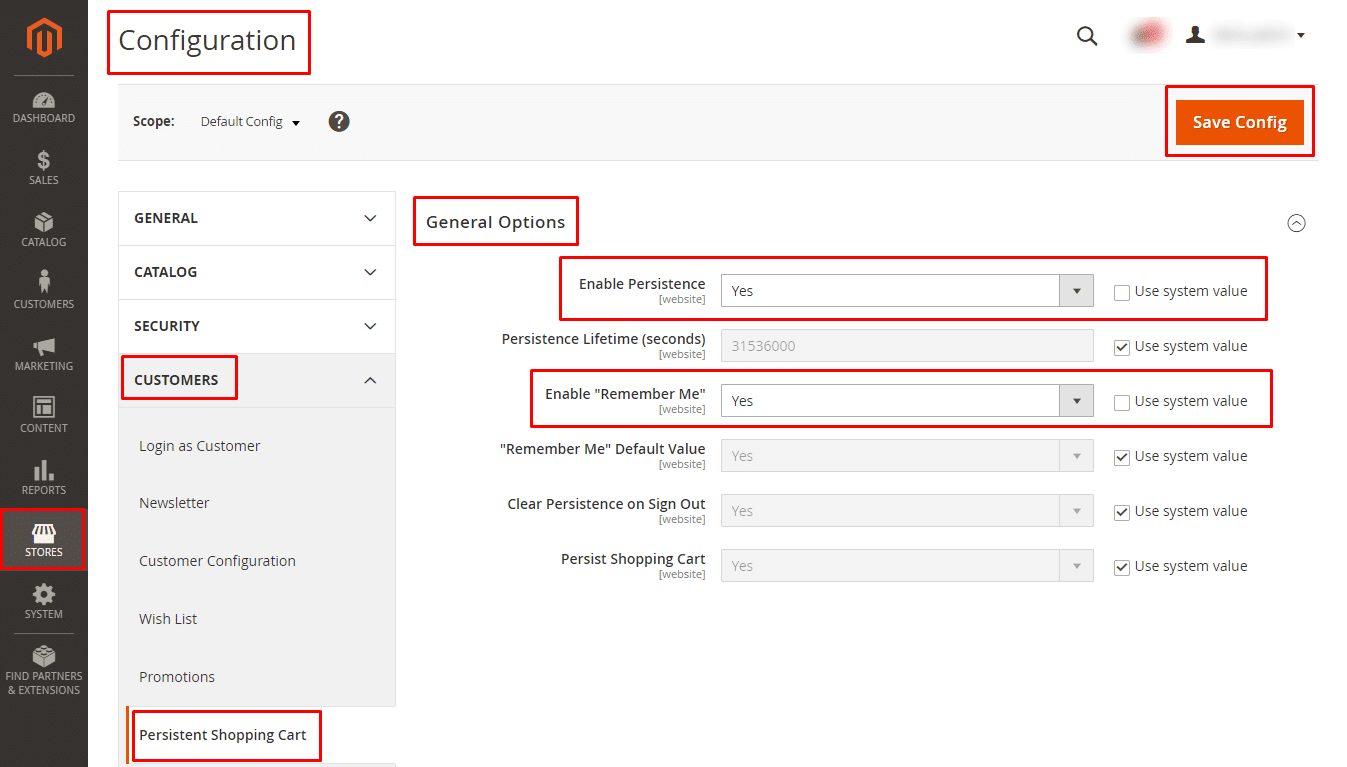Uncheck Use system value for Persist Shopping Cart

(1122, 567)
